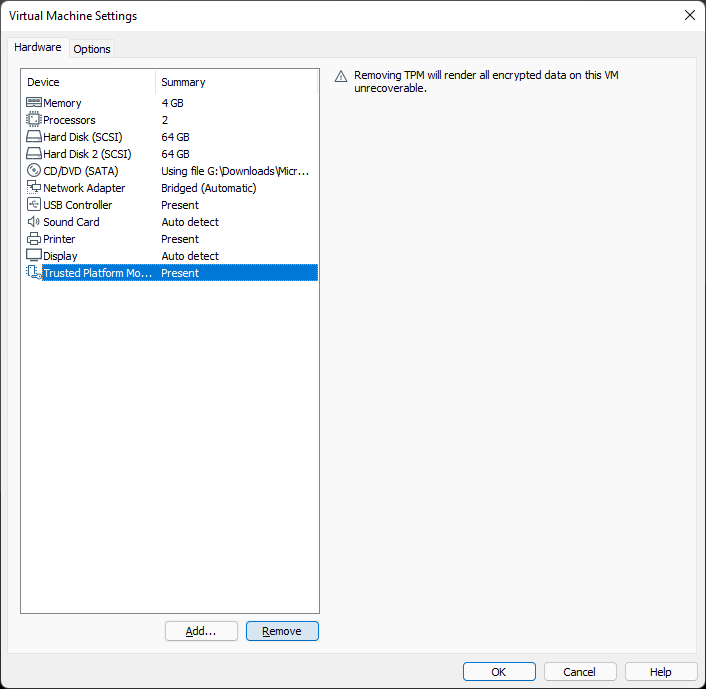Select the CD/DVD (SATA) label

click(81, 171)
